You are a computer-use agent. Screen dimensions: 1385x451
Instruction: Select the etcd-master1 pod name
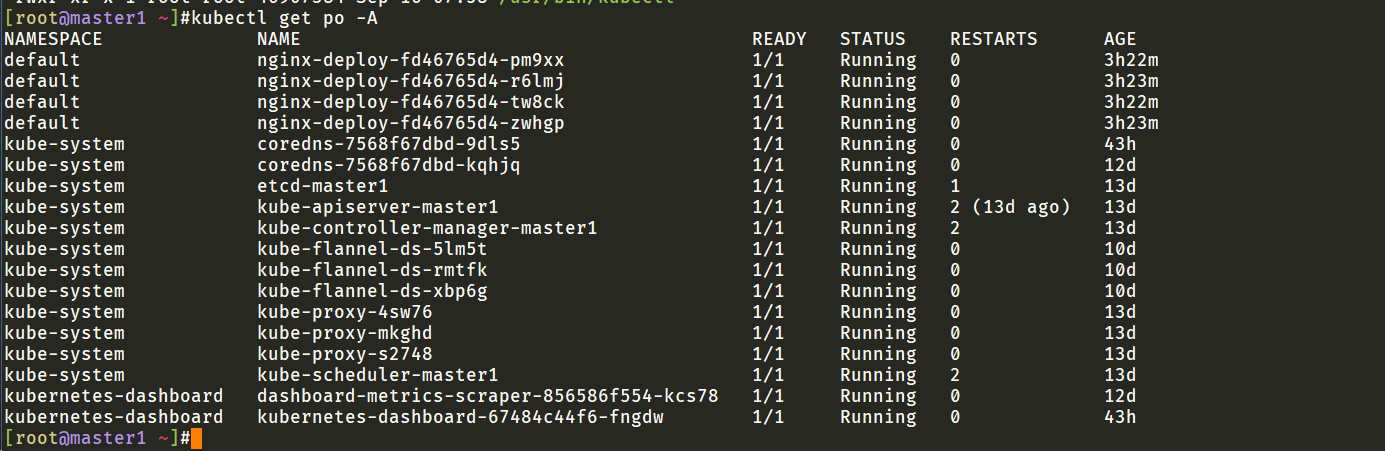(322, 186)
